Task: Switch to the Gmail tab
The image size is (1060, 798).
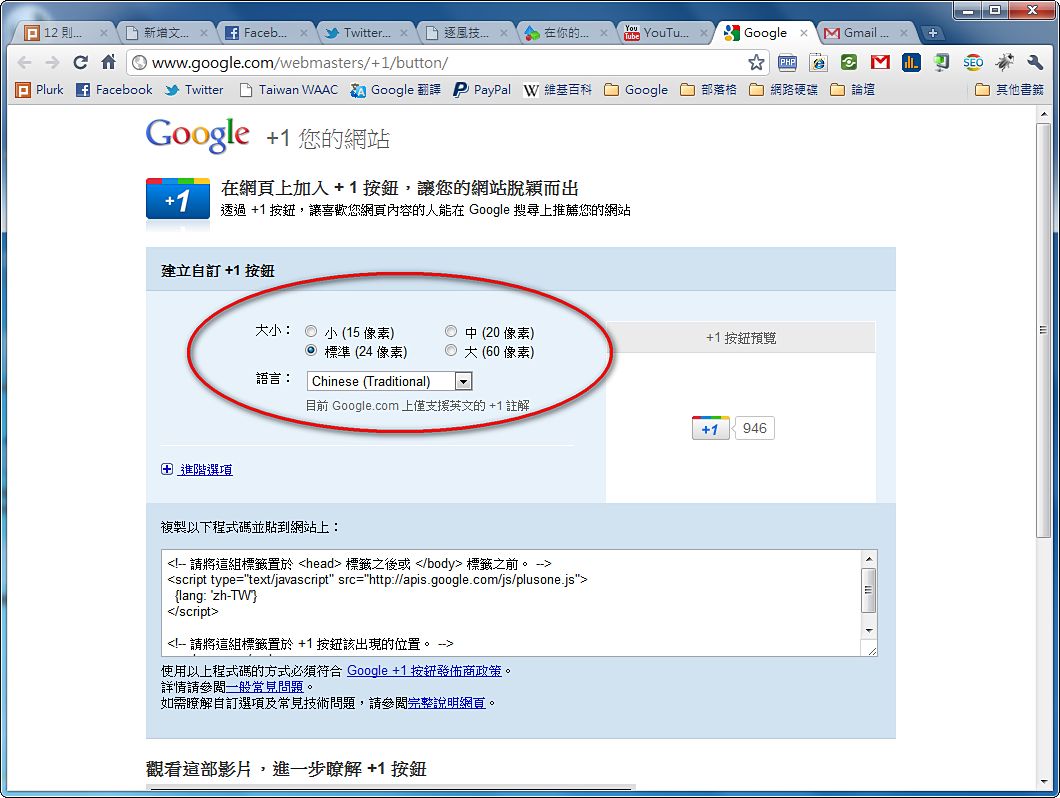Action: point(866,32)
